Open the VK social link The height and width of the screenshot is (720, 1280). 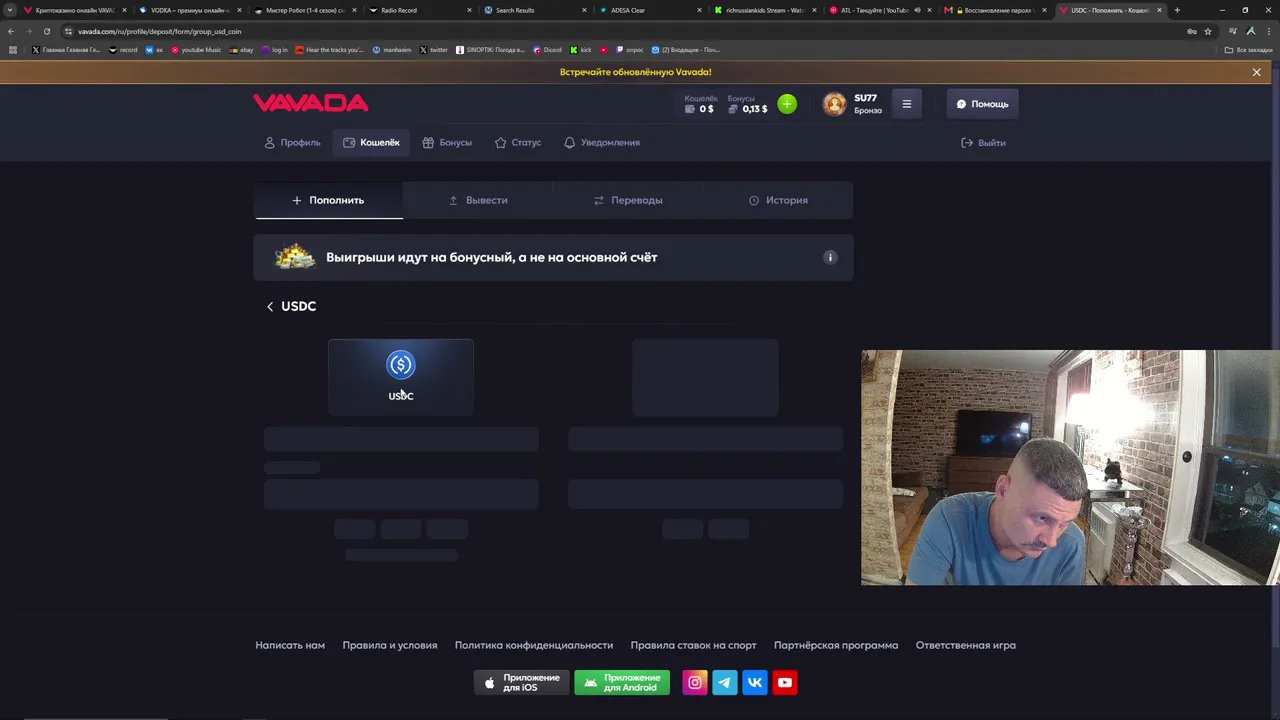pyautogui.click(x=755, y=683)
